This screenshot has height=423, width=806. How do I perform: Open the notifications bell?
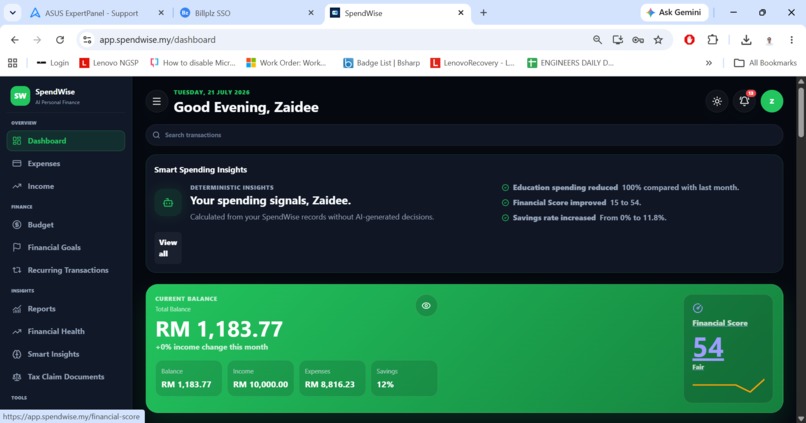tap(744, 101)
